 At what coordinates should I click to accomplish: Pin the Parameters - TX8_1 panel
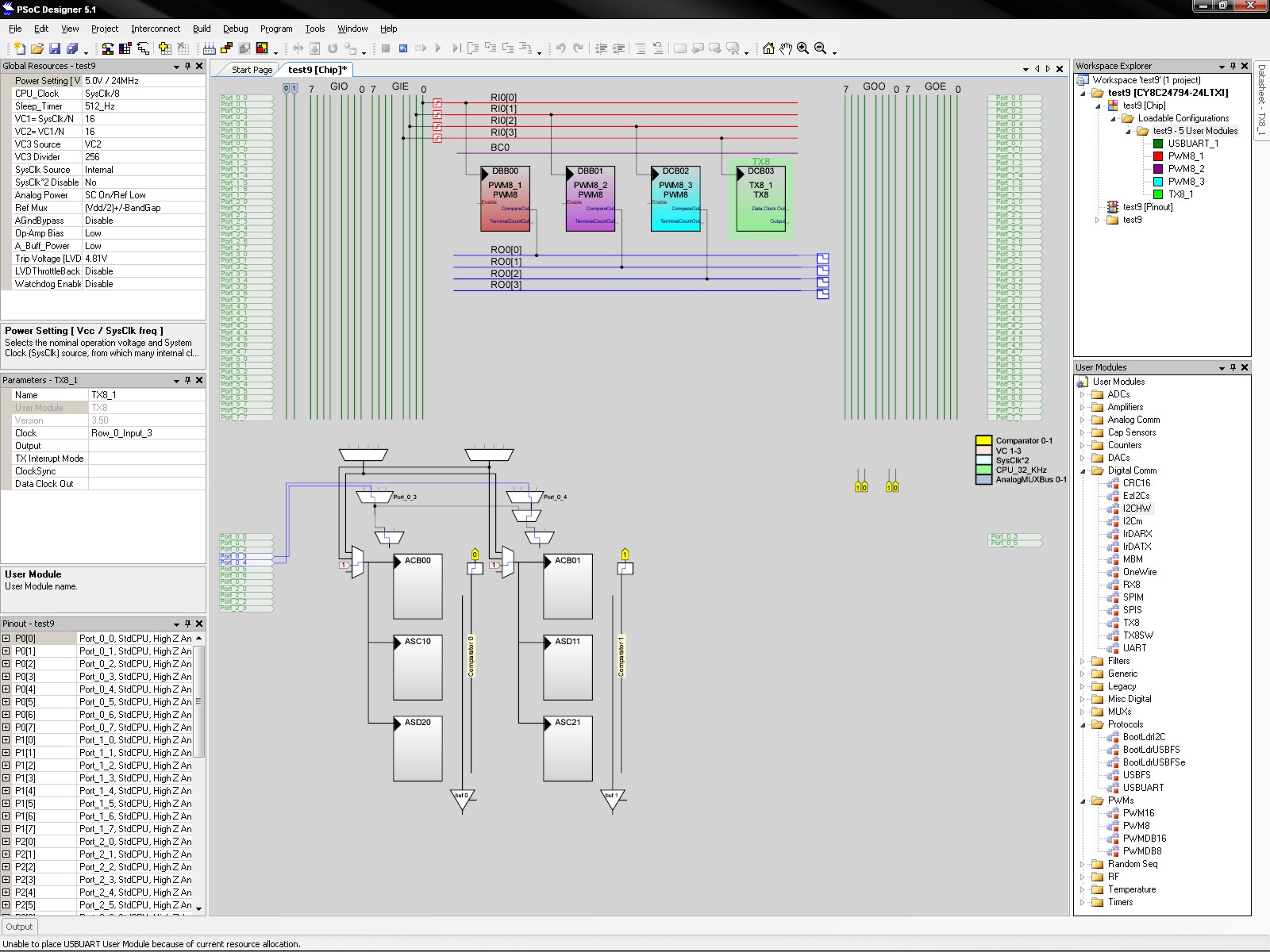coord(187,380)
